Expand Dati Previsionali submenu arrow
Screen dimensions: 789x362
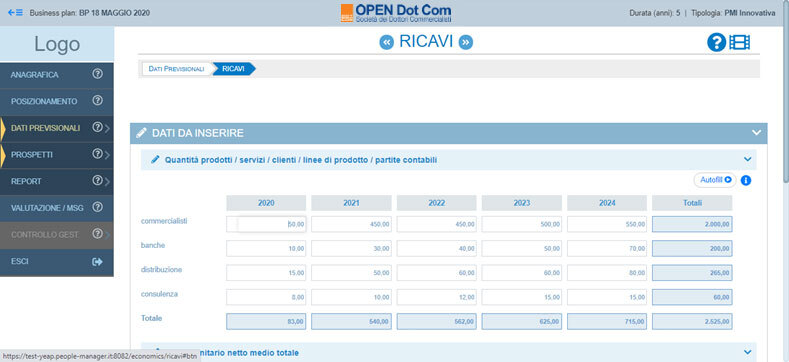click(107, 128)
